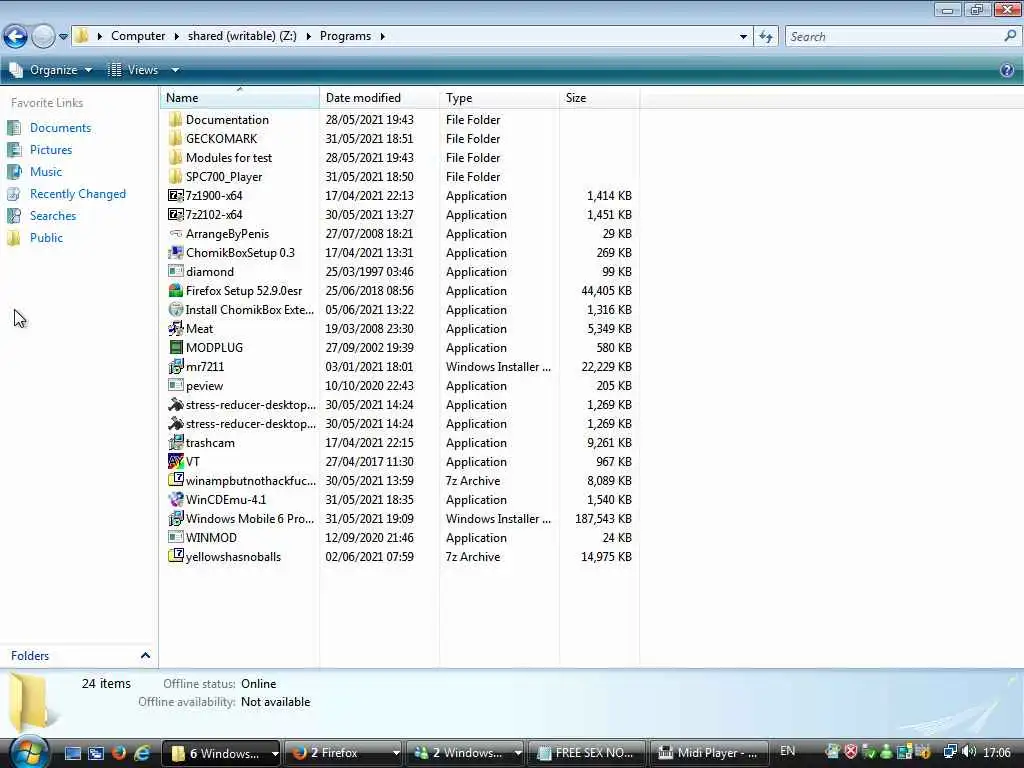
Task: Select the MODPLUG application icon
Action: point(175,347)
